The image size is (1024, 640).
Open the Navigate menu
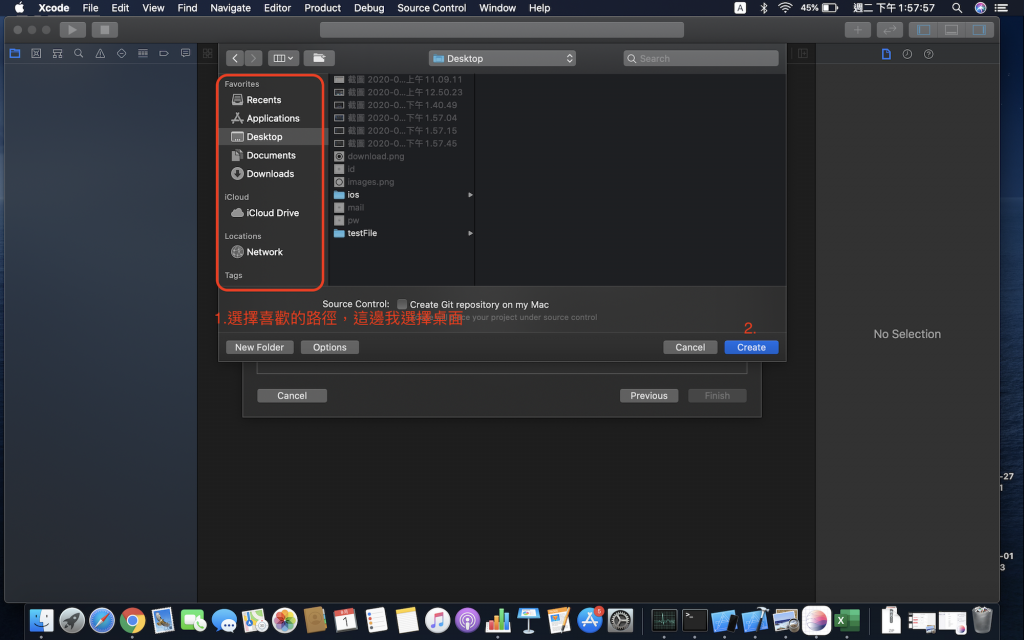click(231, 8)
